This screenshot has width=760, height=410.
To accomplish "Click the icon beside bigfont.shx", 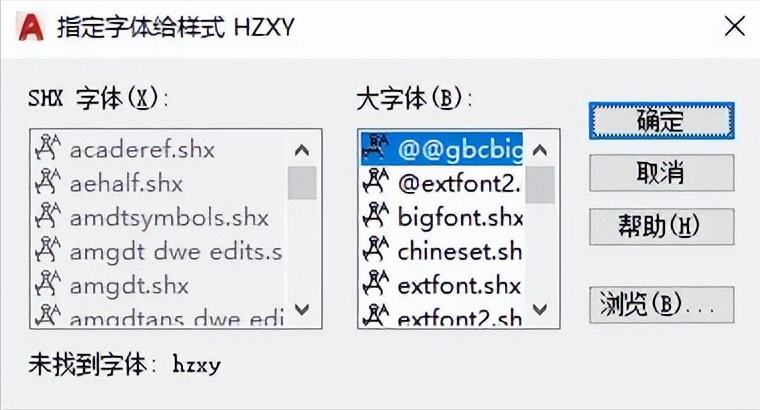I will [376, 215].
